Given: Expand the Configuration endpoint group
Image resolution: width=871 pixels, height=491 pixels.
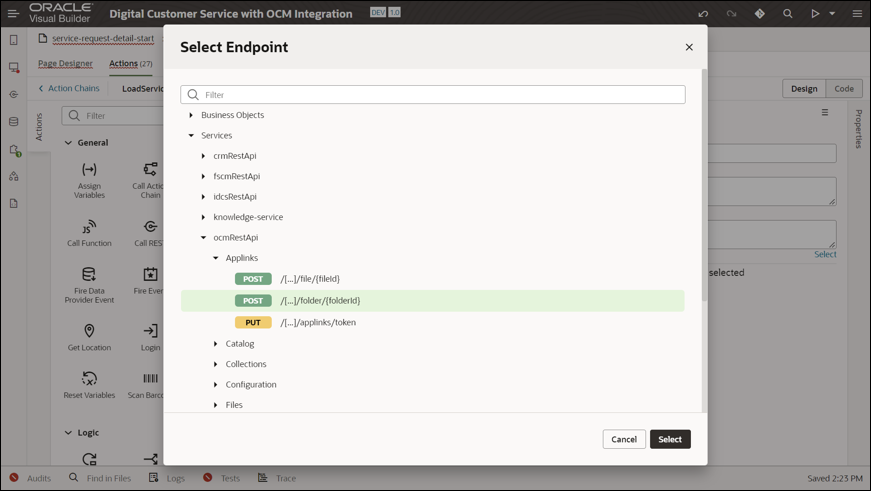Looking at the screenshot, I should 216,384.
